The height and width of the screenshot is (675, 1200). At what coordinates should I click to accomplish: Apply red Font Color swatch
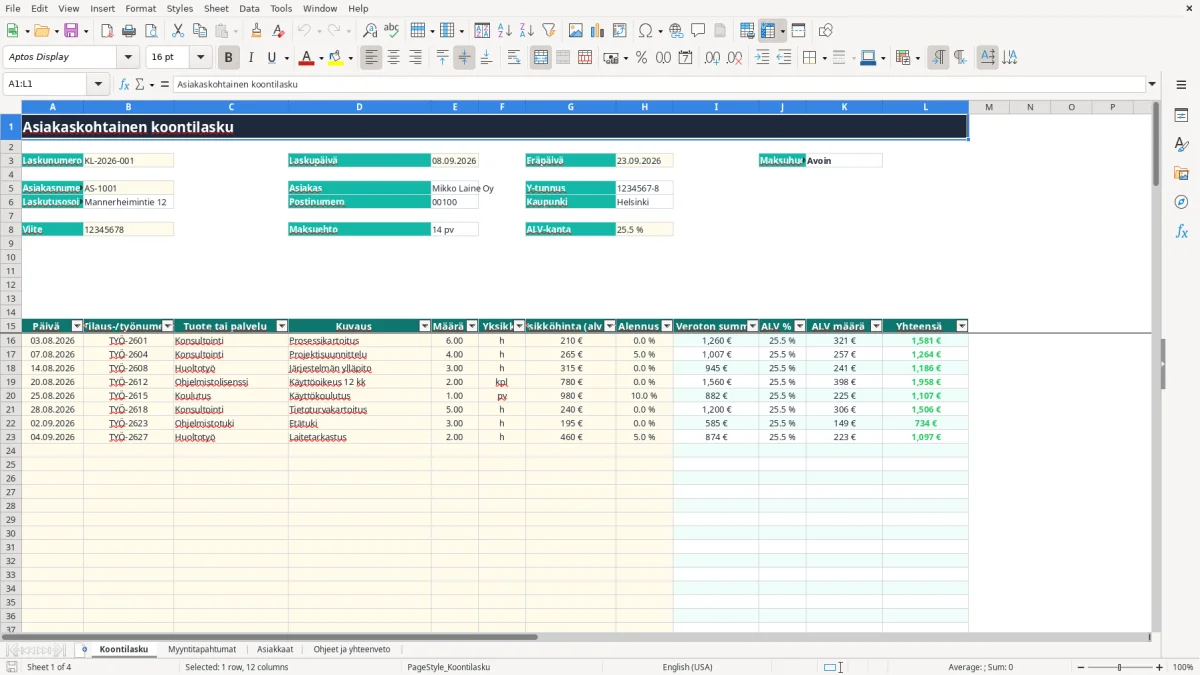click(306, 58)
